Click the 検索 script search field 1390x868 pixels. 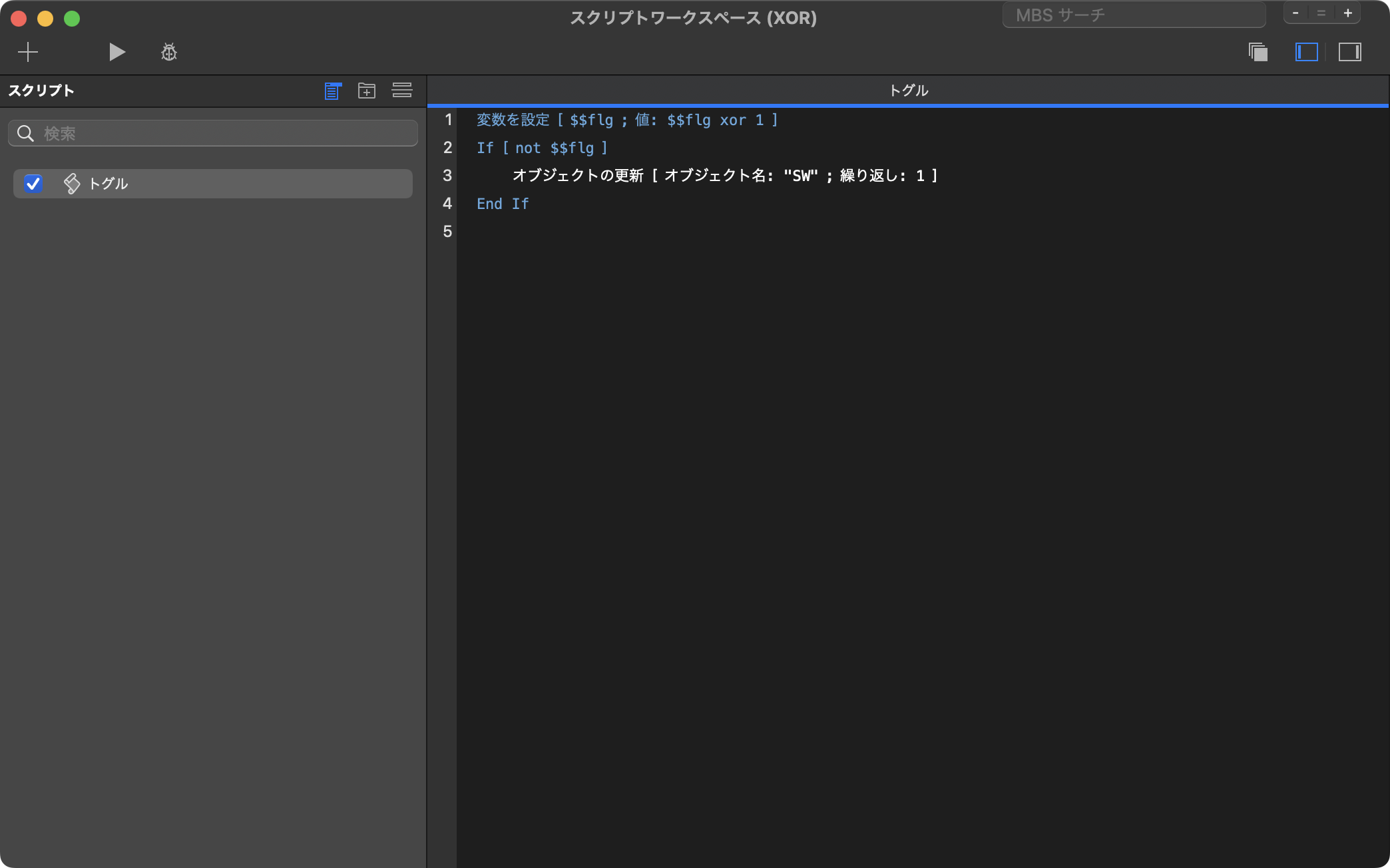213,133
